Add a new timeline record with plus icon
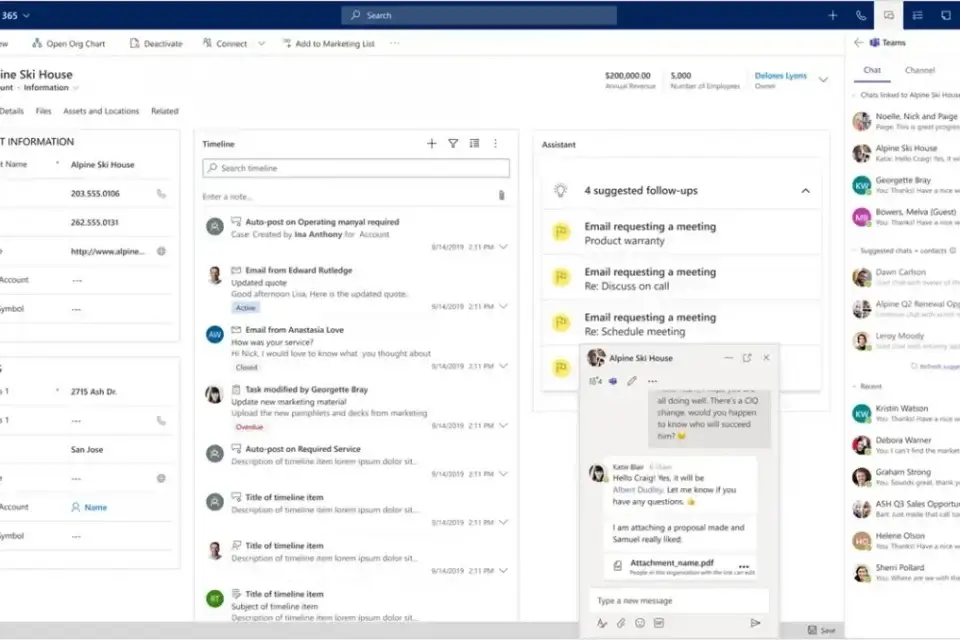This screenshot has width=960, height=640. (x=432, y=144)
